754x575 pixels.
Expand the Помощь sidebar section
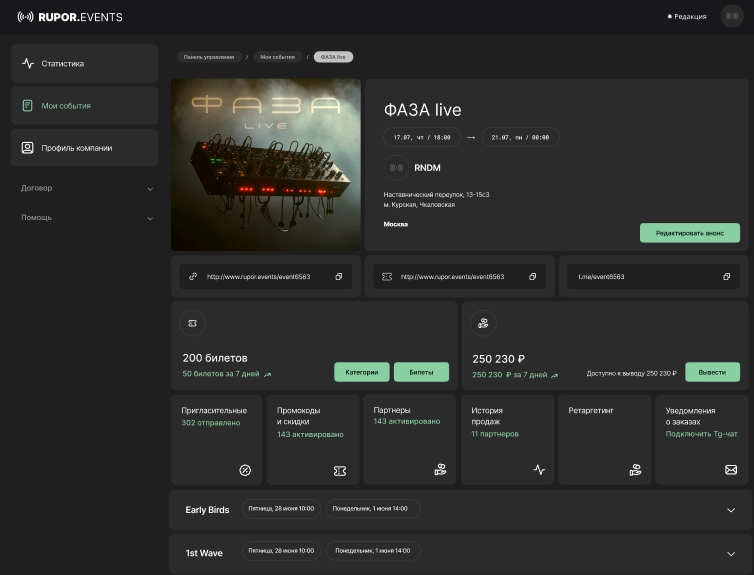tap(150, 218)
